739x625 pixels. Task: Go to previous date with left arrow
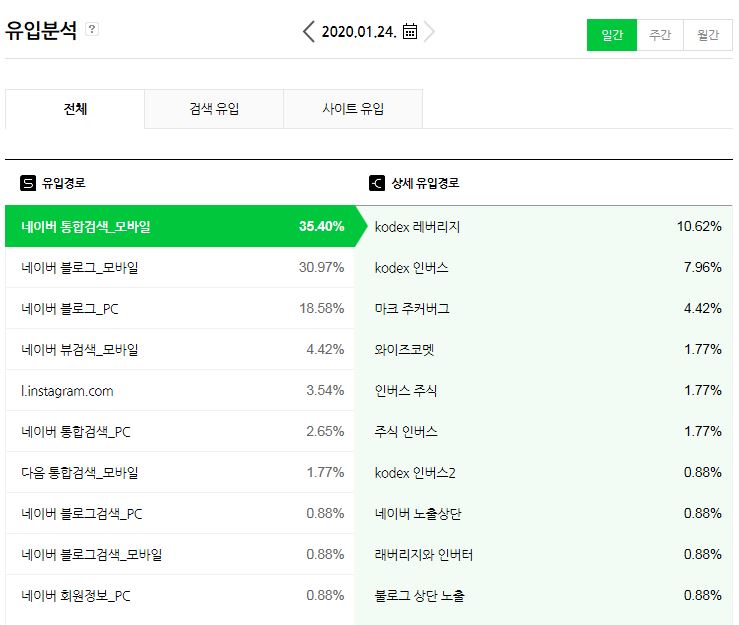coord(309,32)
